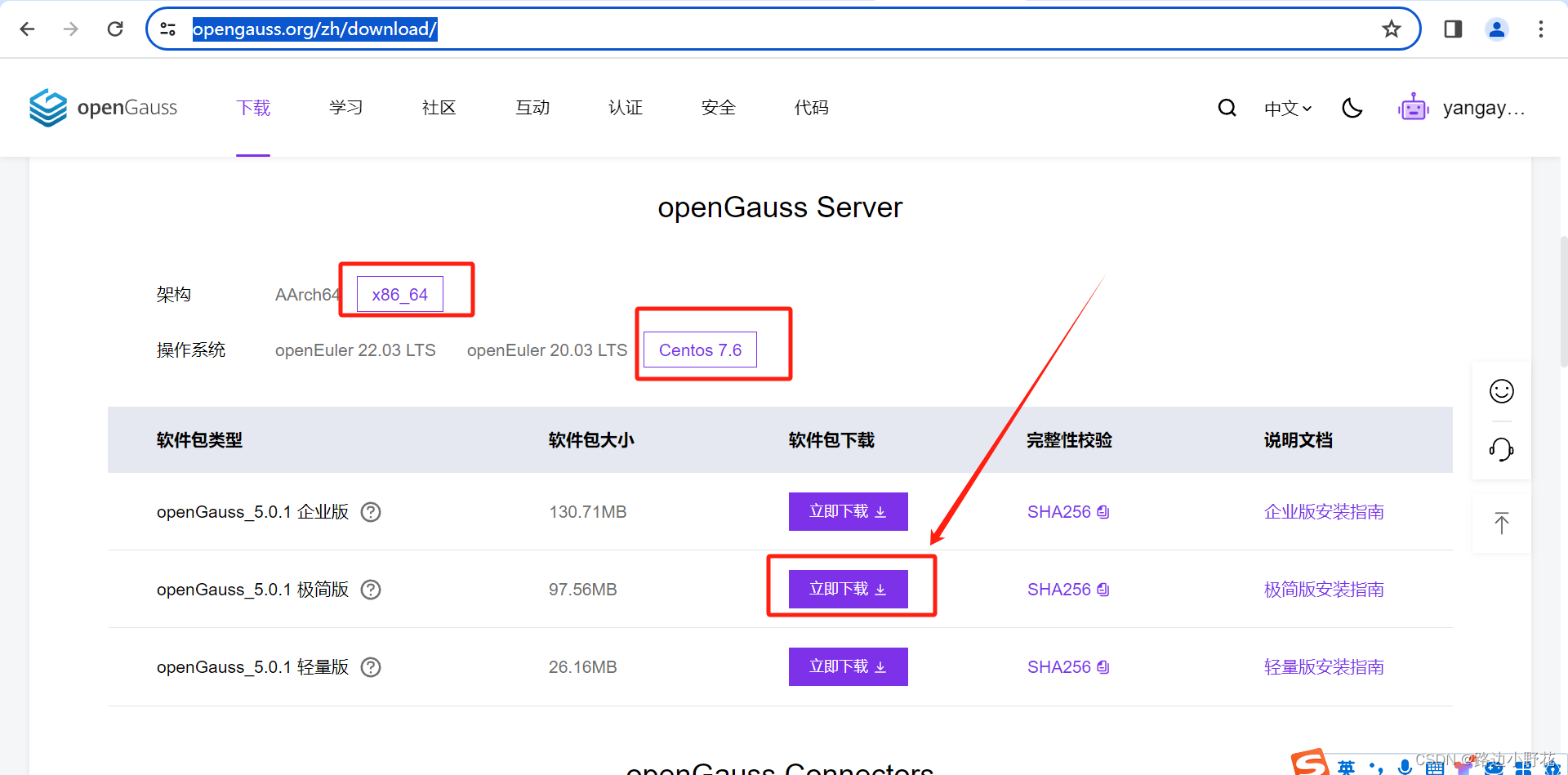Open the site search magnifier
This screenshot has width=1568, height=775.
tap(1227, 108)
